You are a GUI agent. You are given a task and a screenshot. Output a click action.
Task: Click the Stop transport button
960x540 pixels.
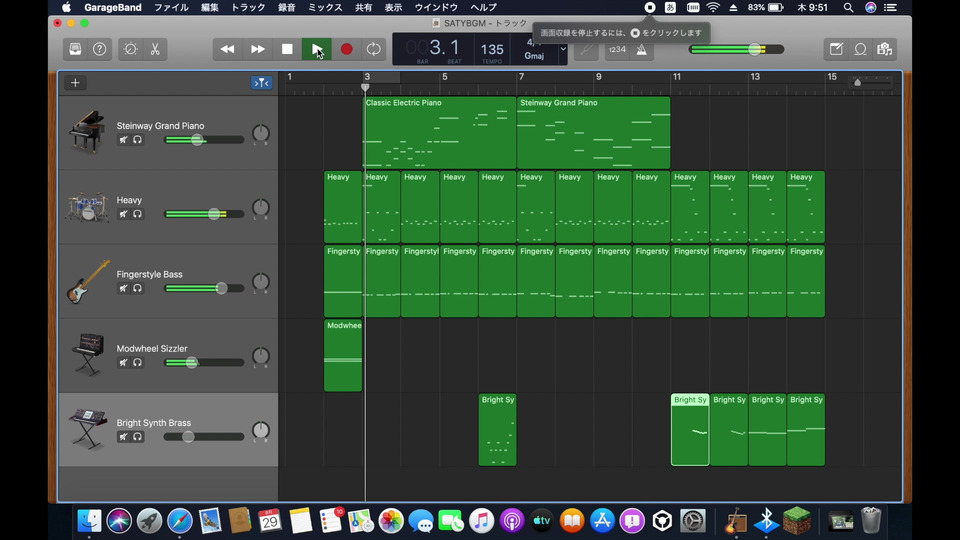pyautogui.click(x=287, y=49)
